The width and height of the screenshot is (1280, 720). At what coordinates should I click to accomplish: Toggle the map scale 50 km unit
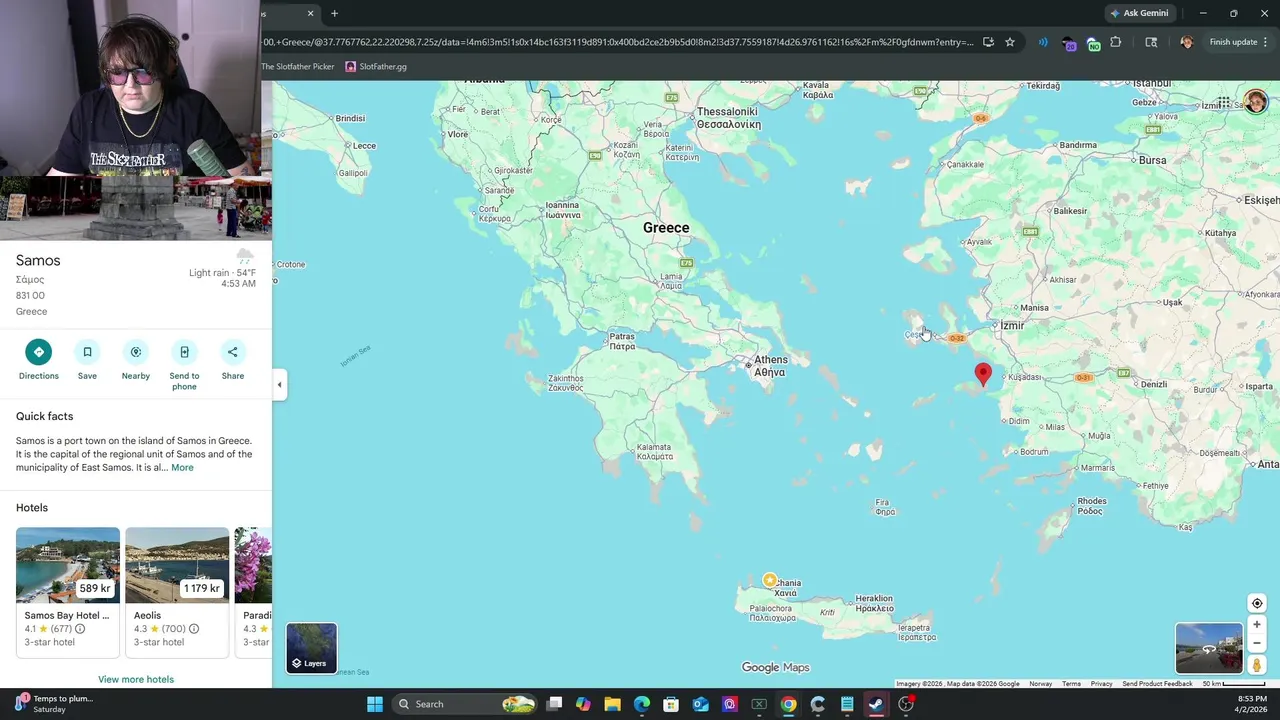(x=1233, y=684)
